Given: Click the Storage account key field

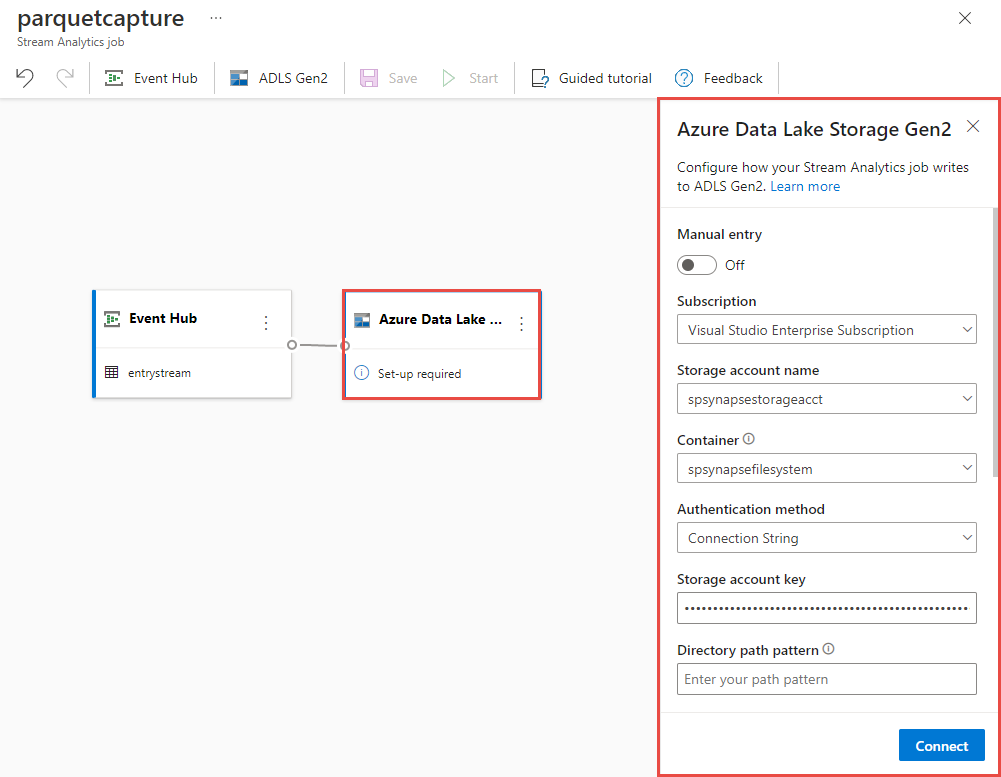Looking at the screenshot, I should tap(827, 608).
